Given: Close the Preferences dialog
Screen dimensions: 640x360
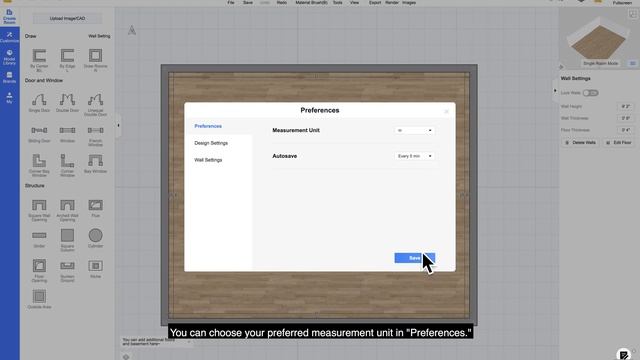Looking at the screenshot, I should [x=446, y=112].
